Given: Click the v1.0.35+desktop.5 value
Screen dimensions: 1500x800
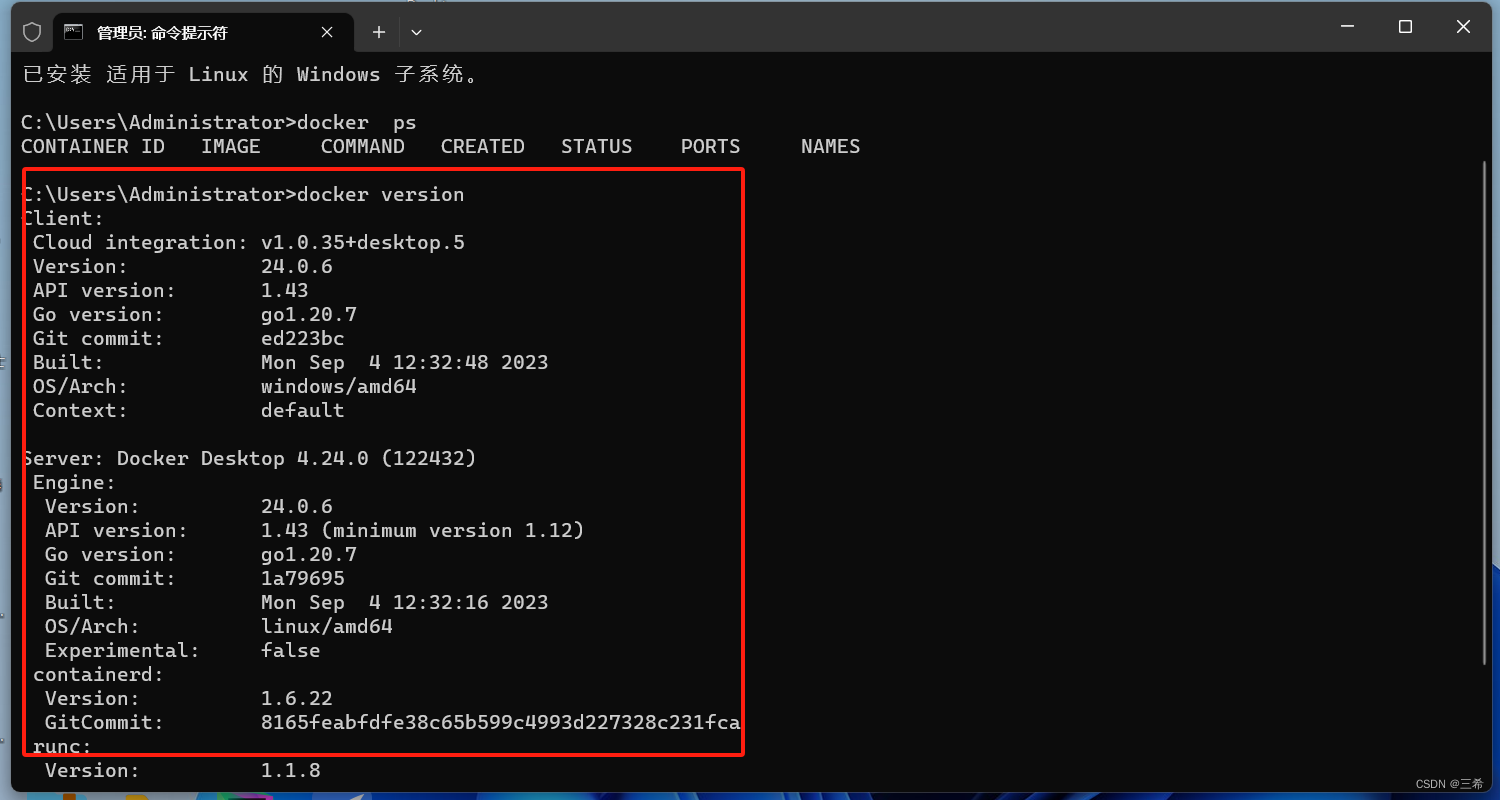Looking at the screenshot, I should 363,242.
